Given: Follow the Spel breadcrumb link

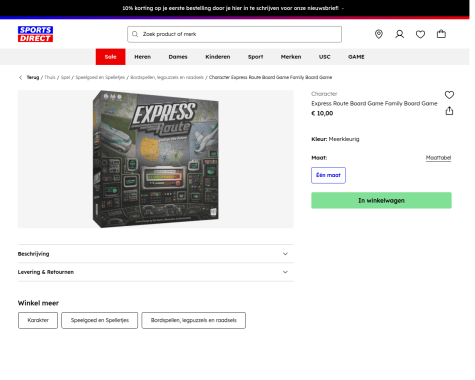Looking at the screenshot, I should (x=66, y=77).
